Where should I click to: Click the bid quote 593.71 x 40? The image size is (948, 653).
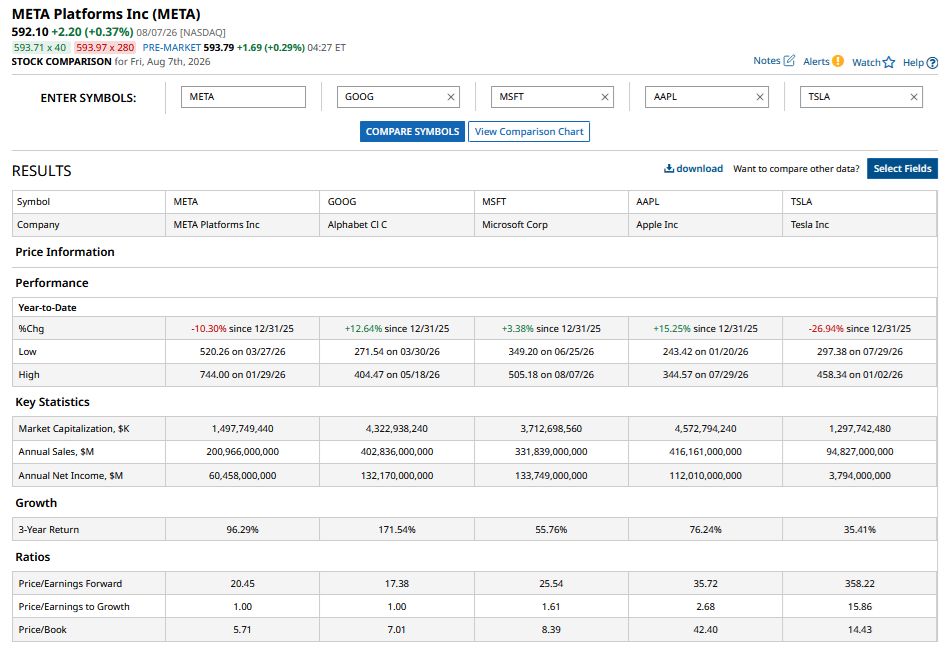40,47
